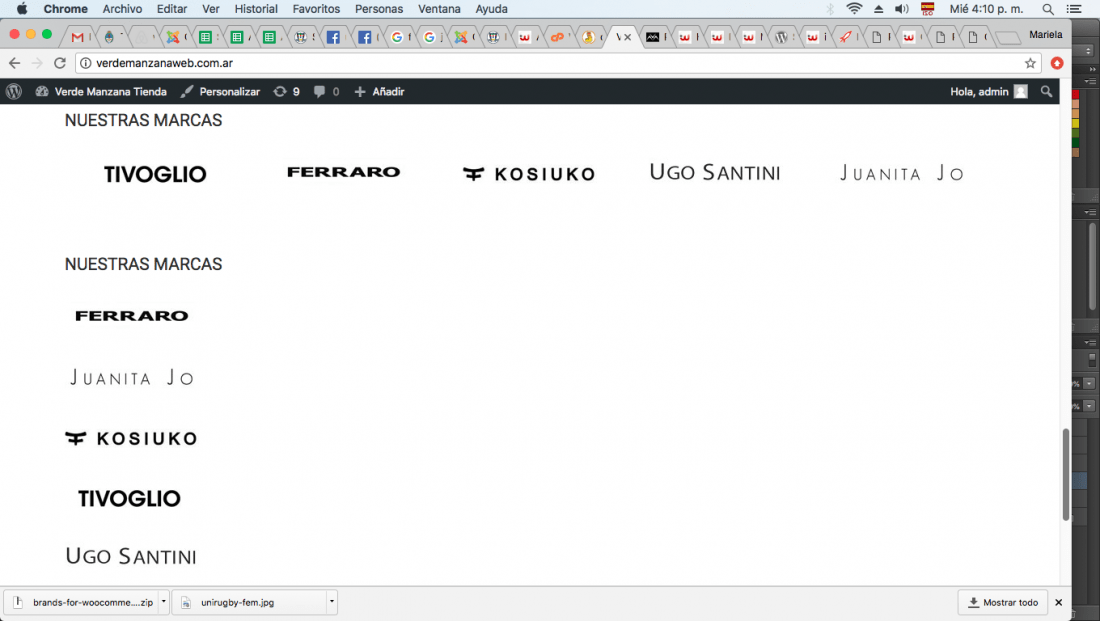
Task: Open the red extension icon in toolbar
Action: 1057,63
